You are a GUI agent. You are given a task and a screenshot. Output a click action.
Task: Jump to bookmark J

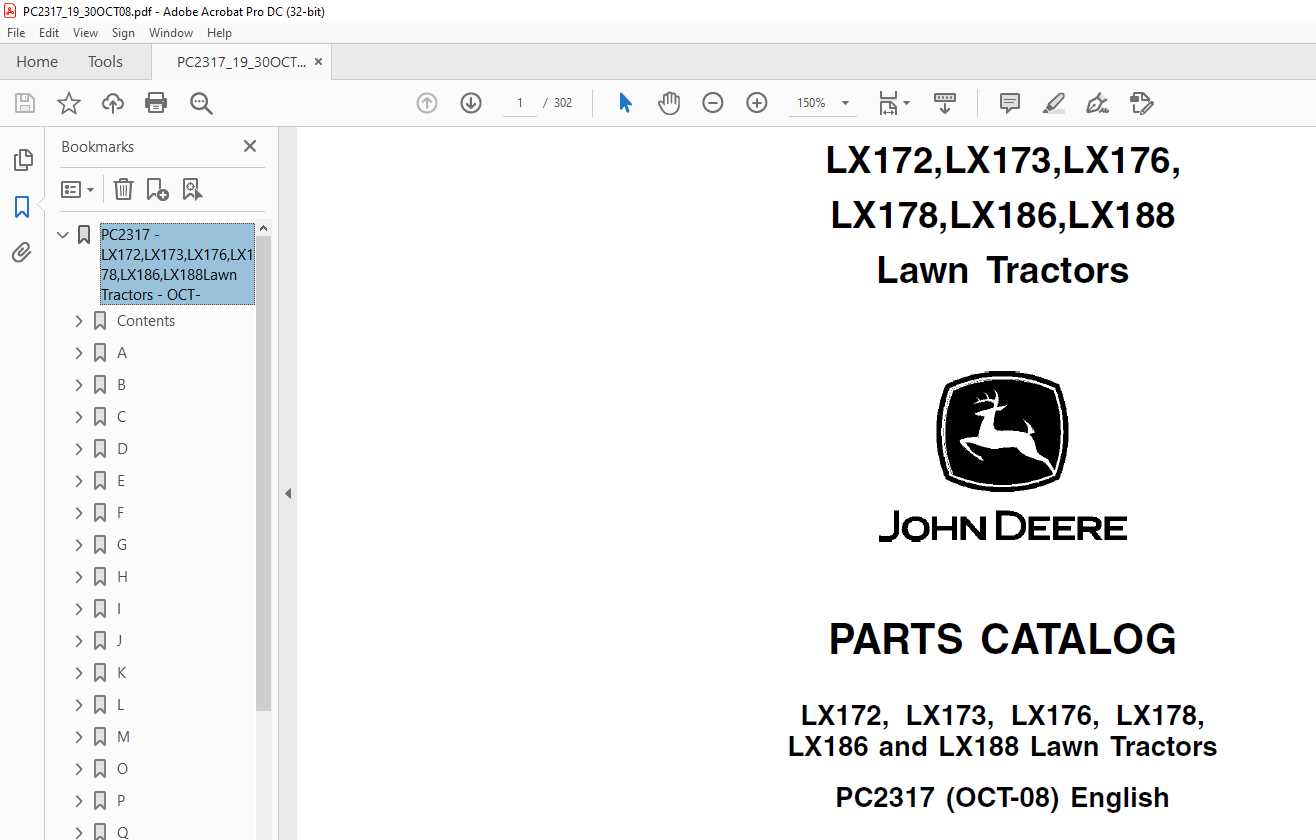click(120, 641)
